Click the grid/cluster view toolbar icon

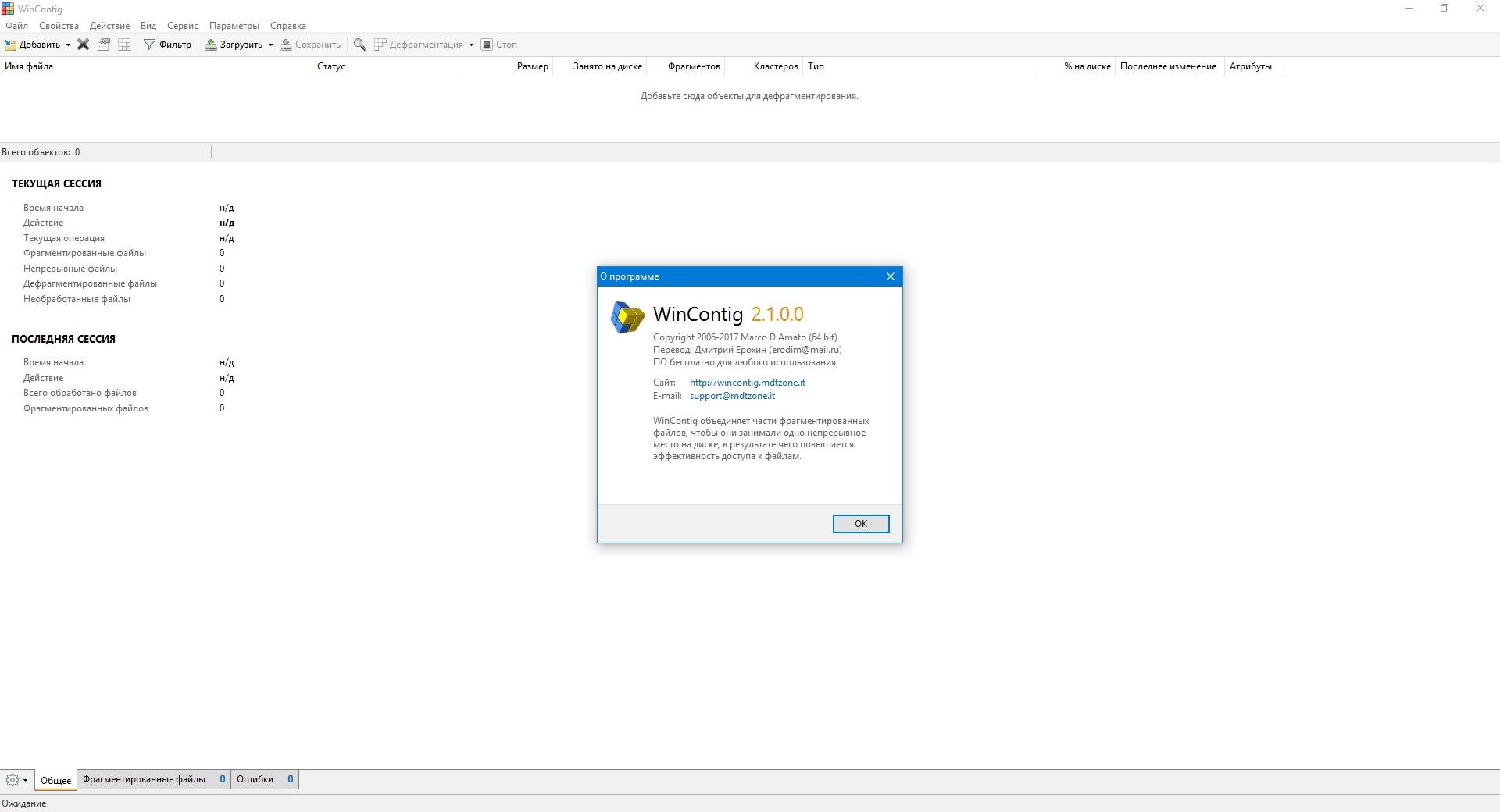pyautogui.click(x=123, y=45)
